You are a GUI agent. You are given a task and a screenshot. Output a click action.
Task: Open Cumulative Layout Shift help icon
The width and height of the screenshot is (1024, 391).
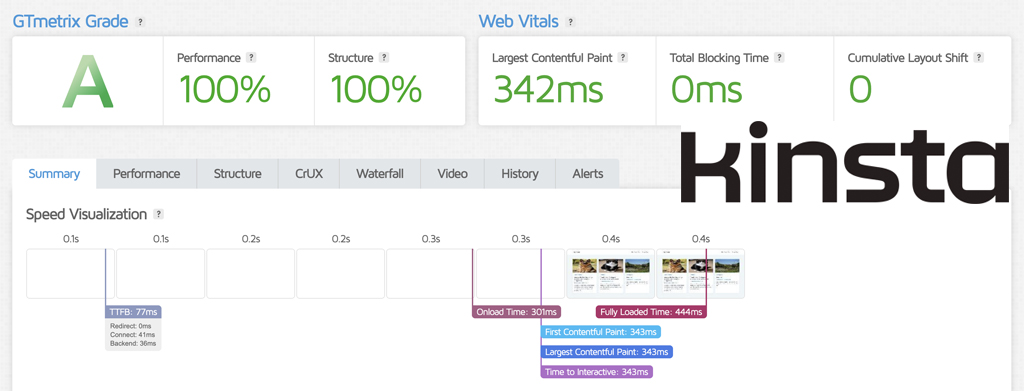coord(978,57)
